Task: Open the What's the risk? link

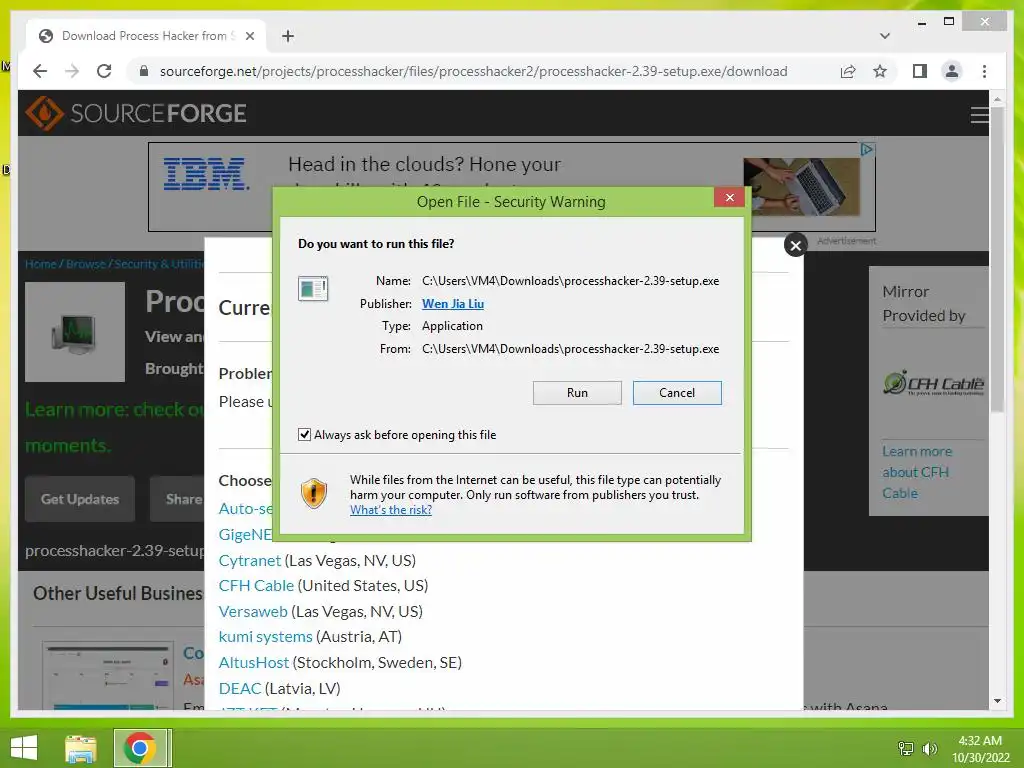Action: coord(391,510)
